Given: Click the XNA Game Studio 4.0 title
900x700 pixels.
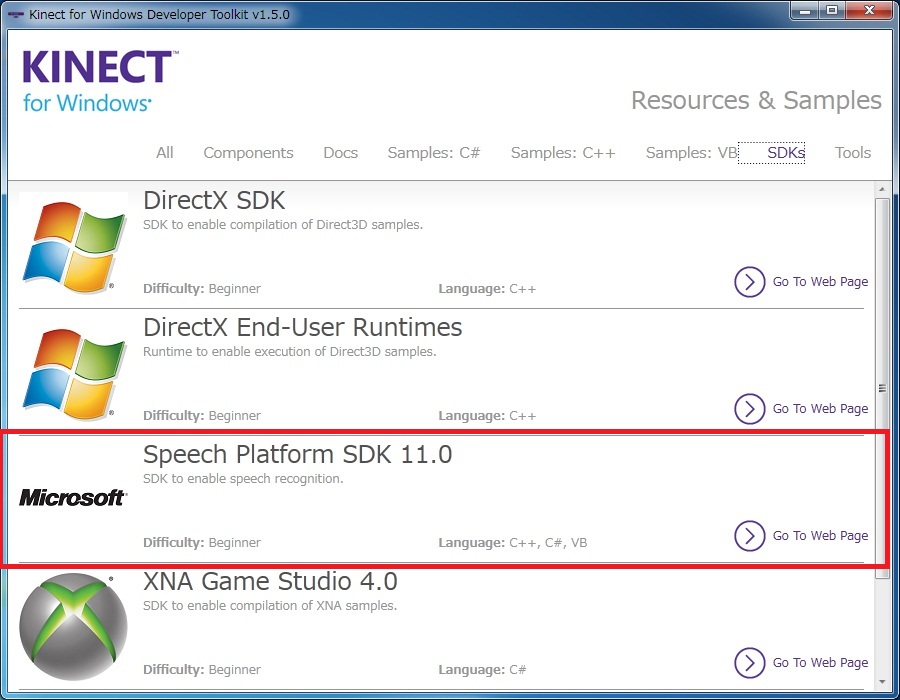Looking at the screenshot, I should tap(270, 581).
